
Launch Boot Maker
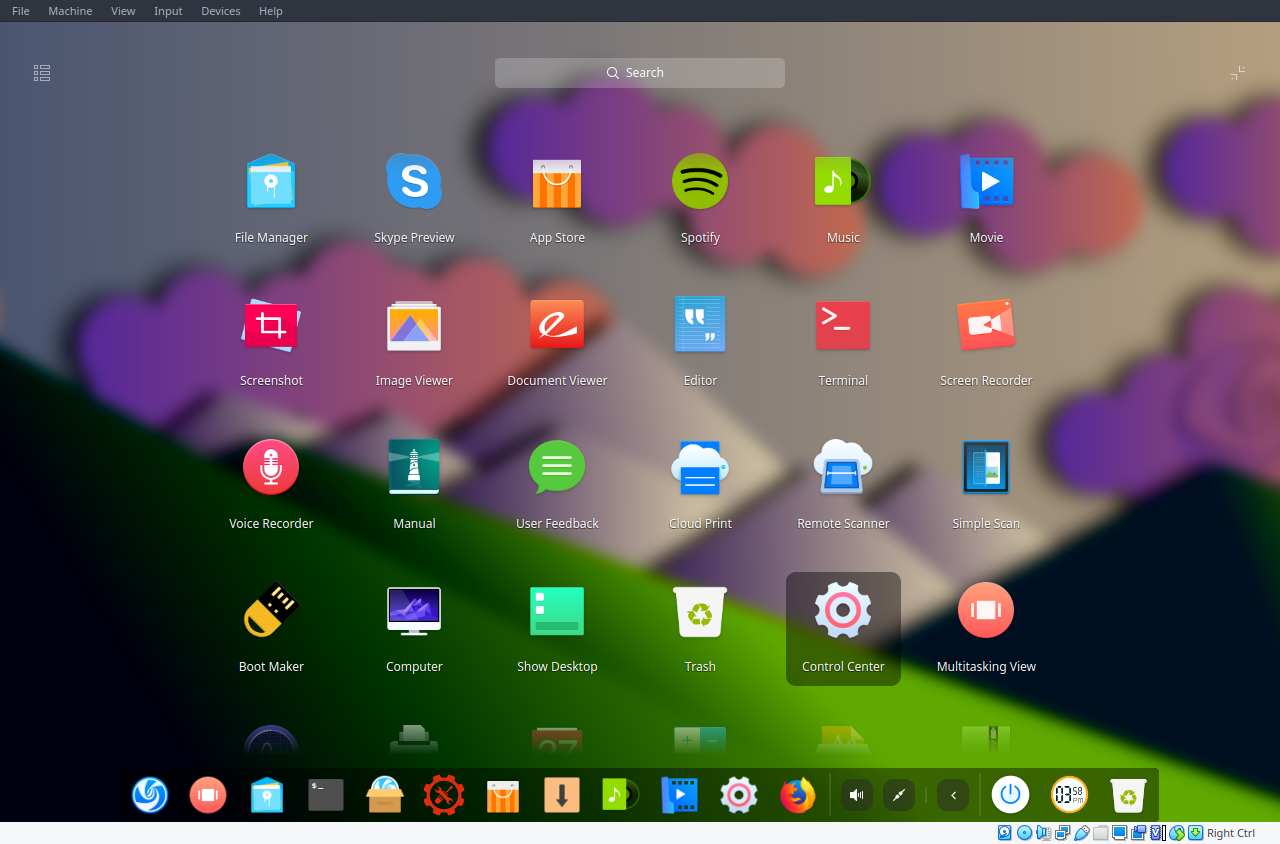(271, 610)
